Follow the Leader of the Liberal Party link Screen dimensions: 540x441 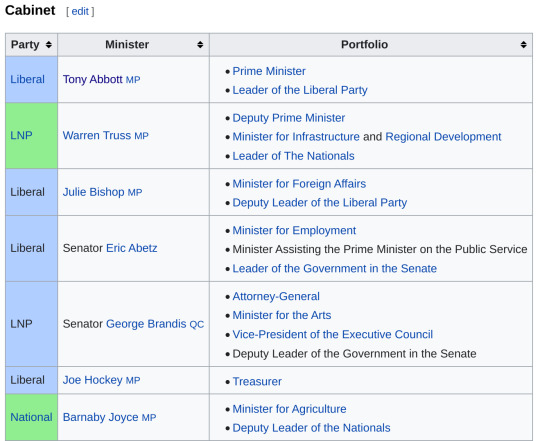pos(300,90)
